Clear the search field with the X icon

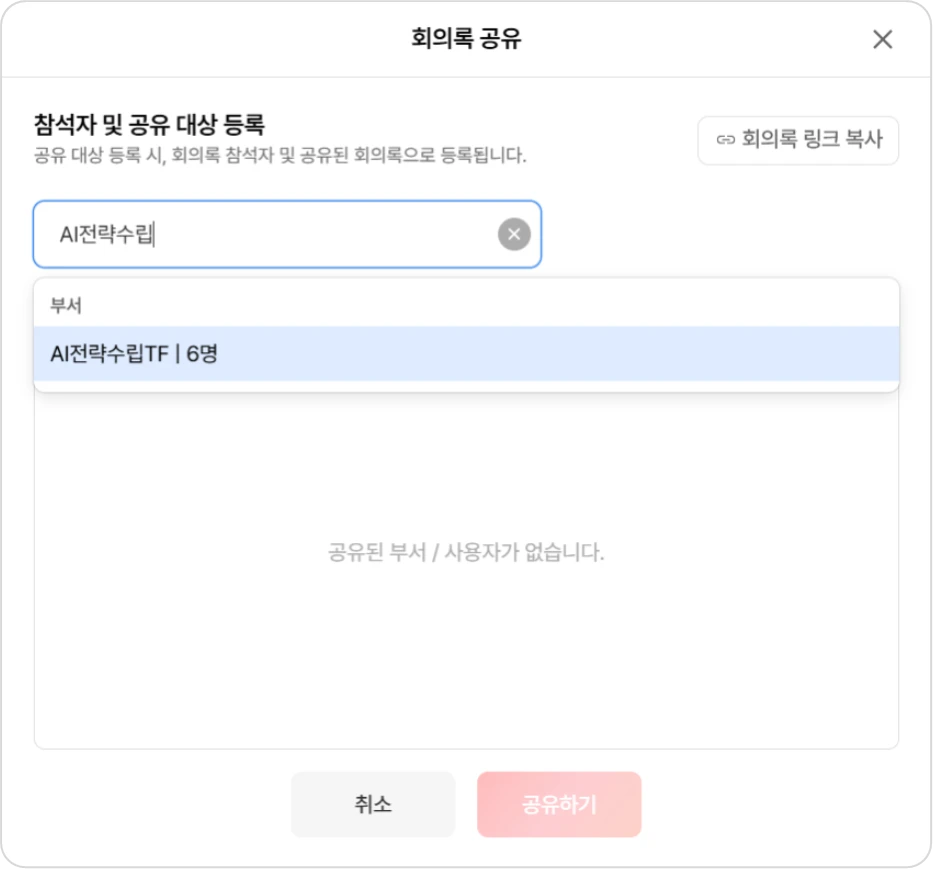(x=514, y=235)
